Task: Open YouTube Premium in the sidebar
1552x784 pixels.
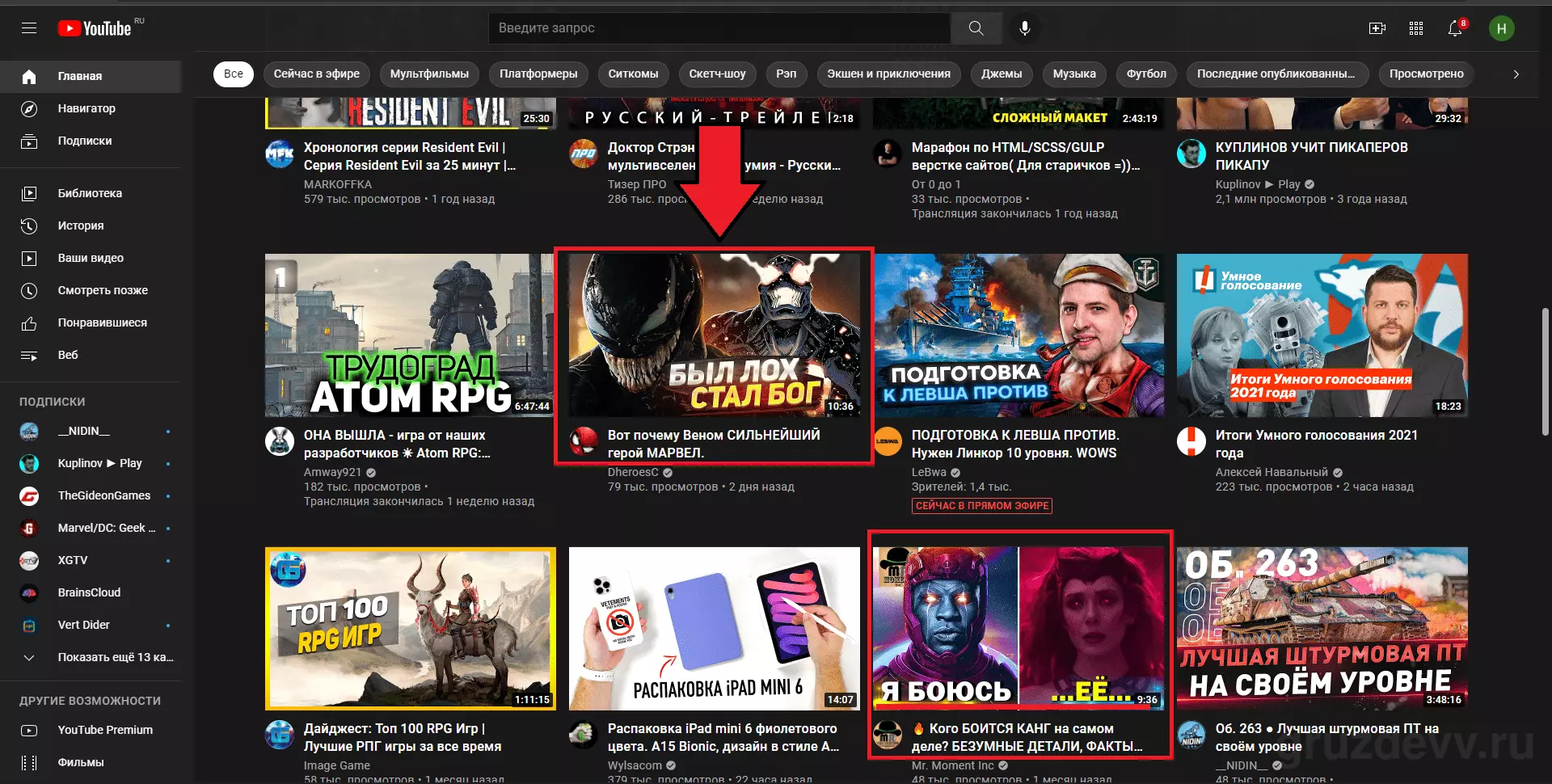Action: [91, 730]
